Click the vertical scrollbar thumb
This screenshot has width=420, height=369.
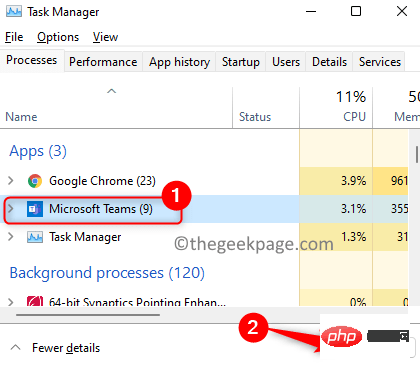[x=417, y=154]
